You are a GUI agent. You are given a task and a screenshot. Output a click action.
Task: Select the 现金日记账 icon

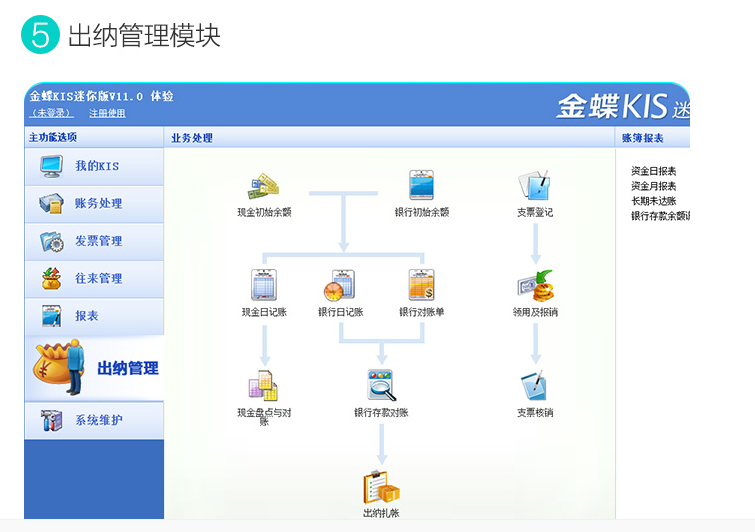coord(264,286)
